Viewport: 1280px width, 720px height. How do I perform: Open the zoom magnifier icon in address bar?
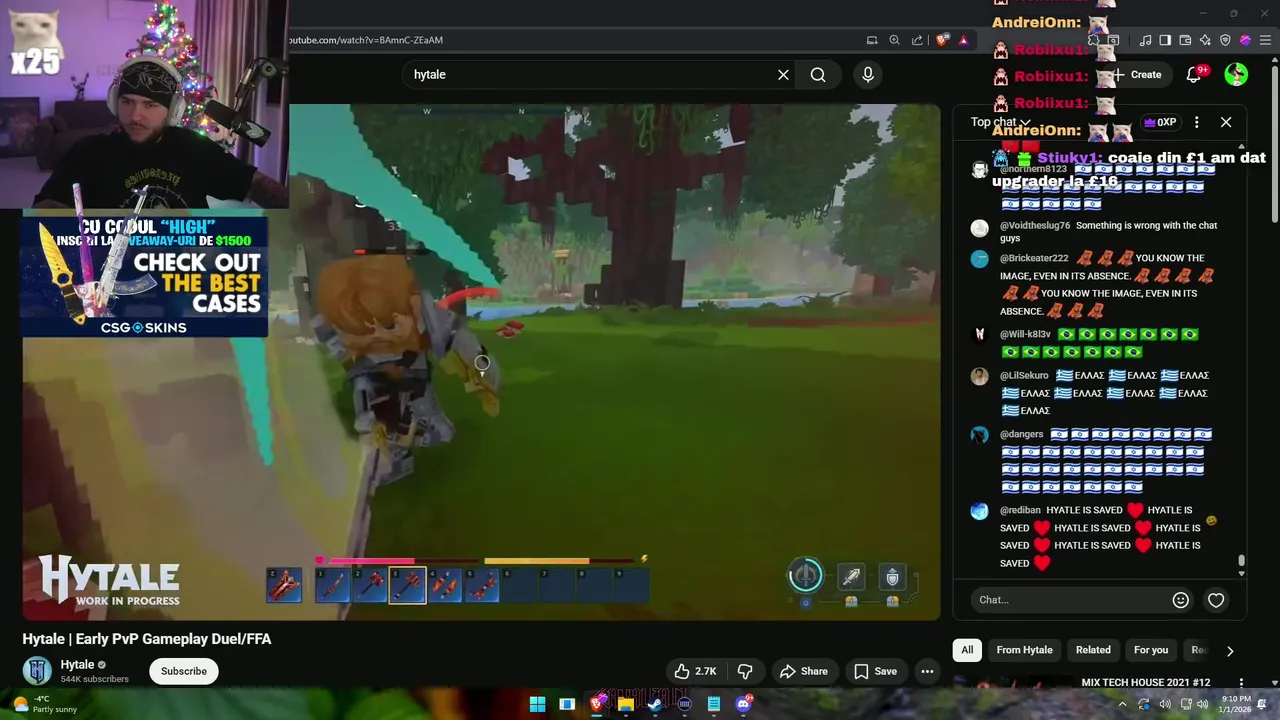tap(894, 40)
